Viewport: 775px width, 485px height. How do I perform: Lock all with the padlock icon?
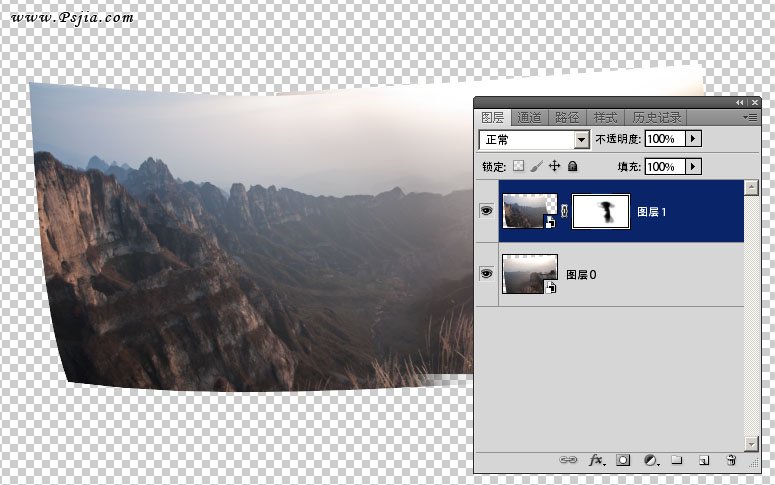(572, 166)
